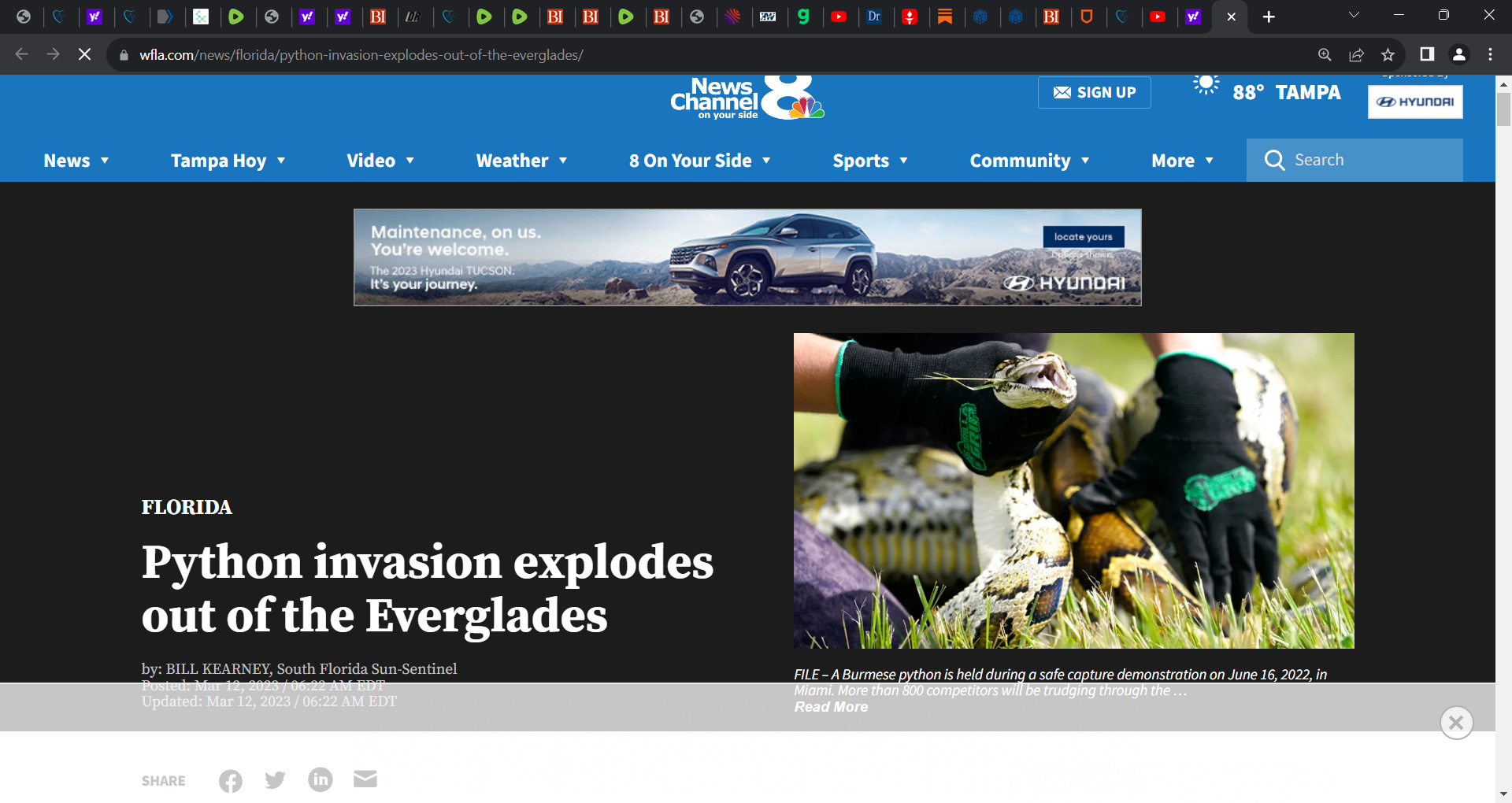The width and height of the screenshot is (1512, 803).
Task: Open the Tampa Hoy section
Action: click(x=218, y=161)
